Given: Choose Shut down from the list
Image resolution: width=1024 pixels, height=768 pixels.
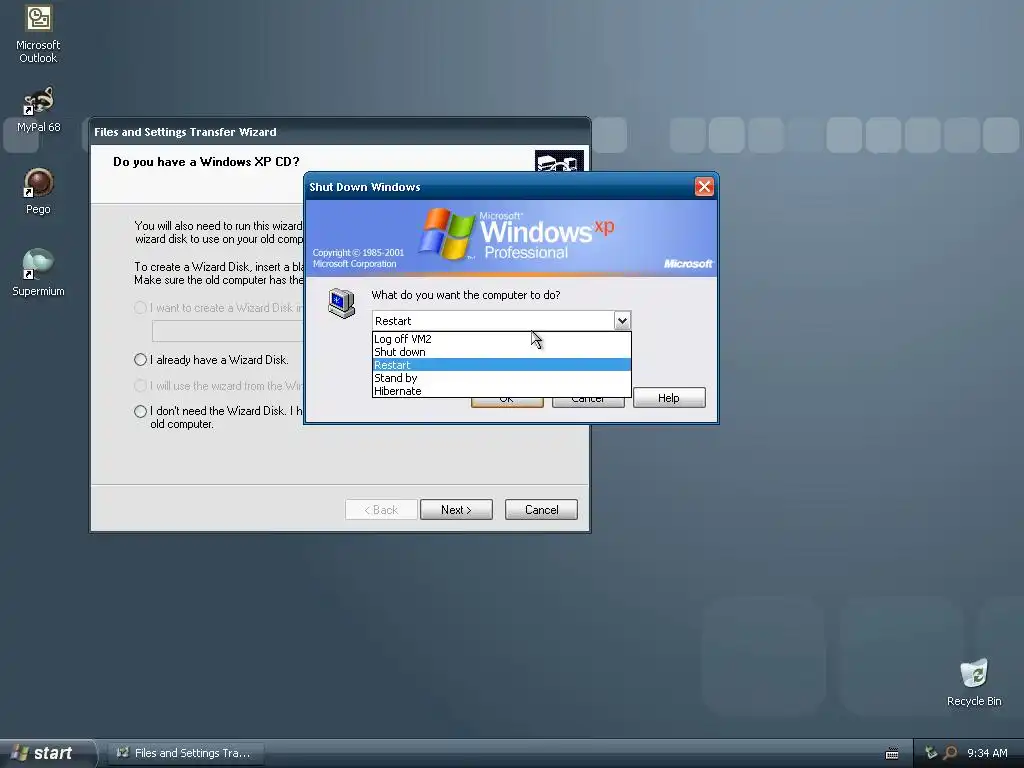Looking at the screenshot, I should coord(502,352).
